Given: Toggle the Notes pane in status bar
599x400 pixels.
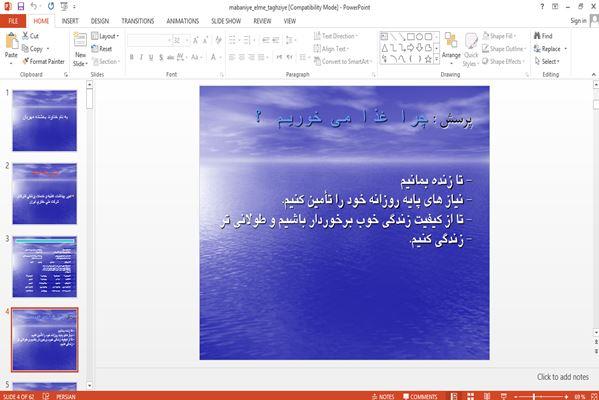Looking at the screenshot, I should [x=383, y=397].
